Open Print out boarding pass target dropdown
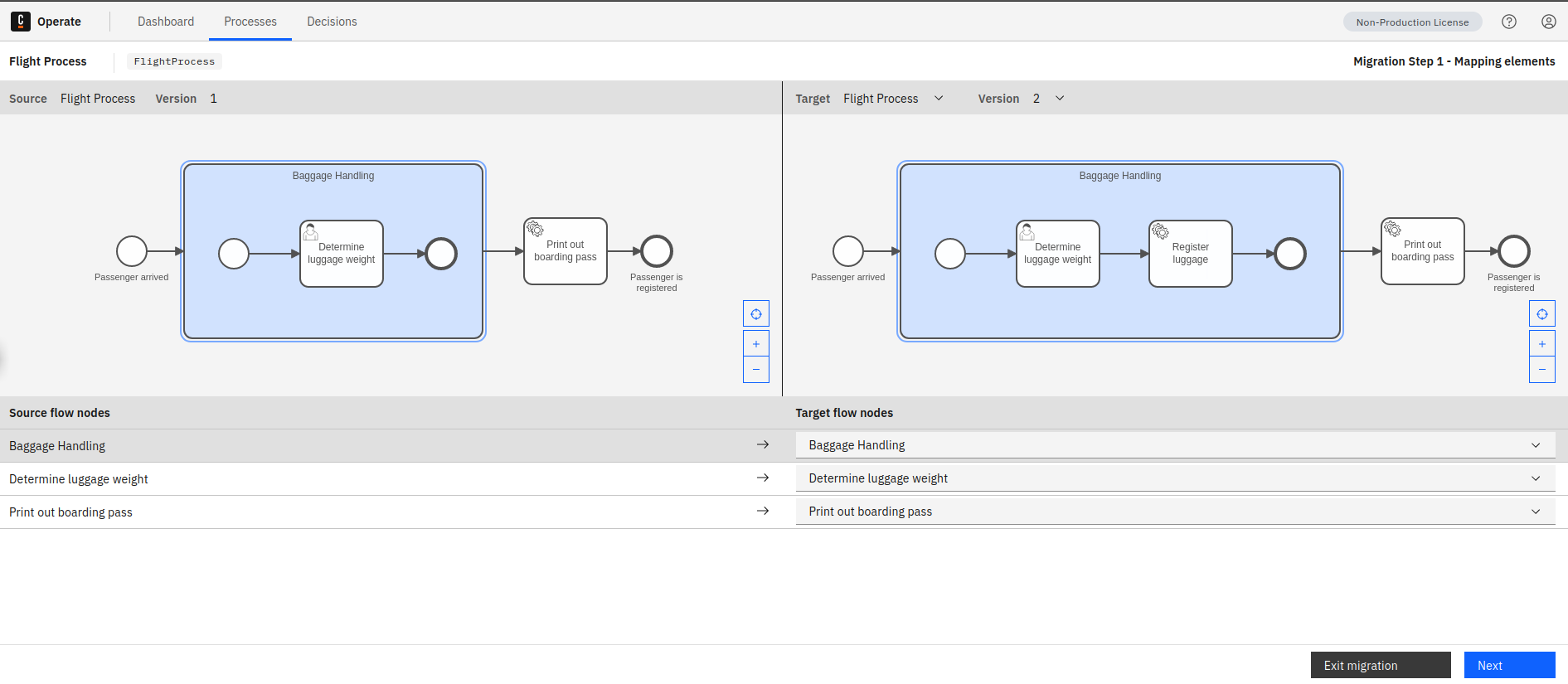Screen dimensions: 1568x684 [x=1175, y=512]
